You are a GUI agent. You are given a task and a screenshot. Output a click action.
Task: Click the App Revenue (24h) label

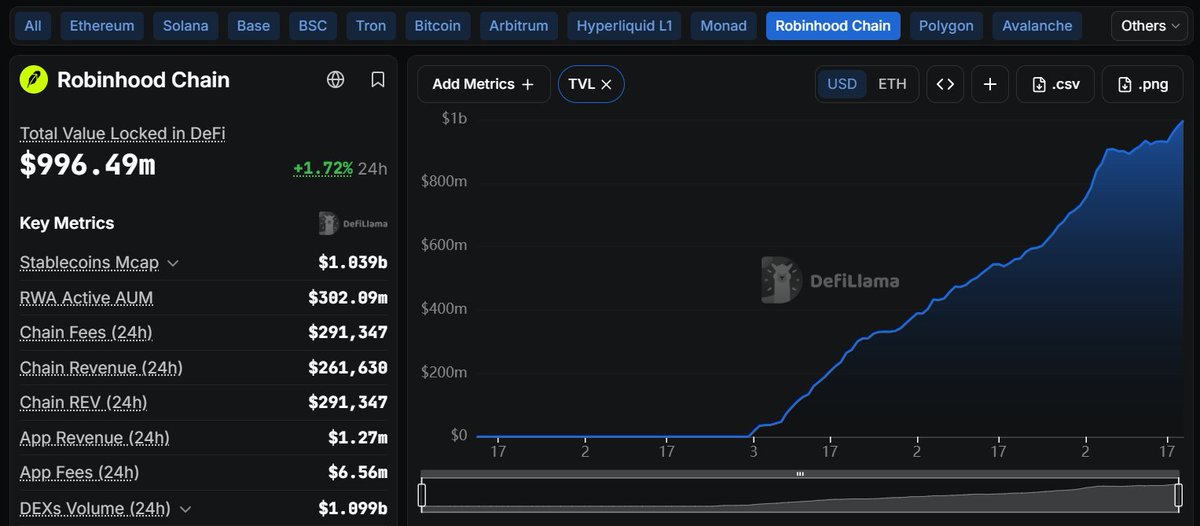tap(94, 438)
